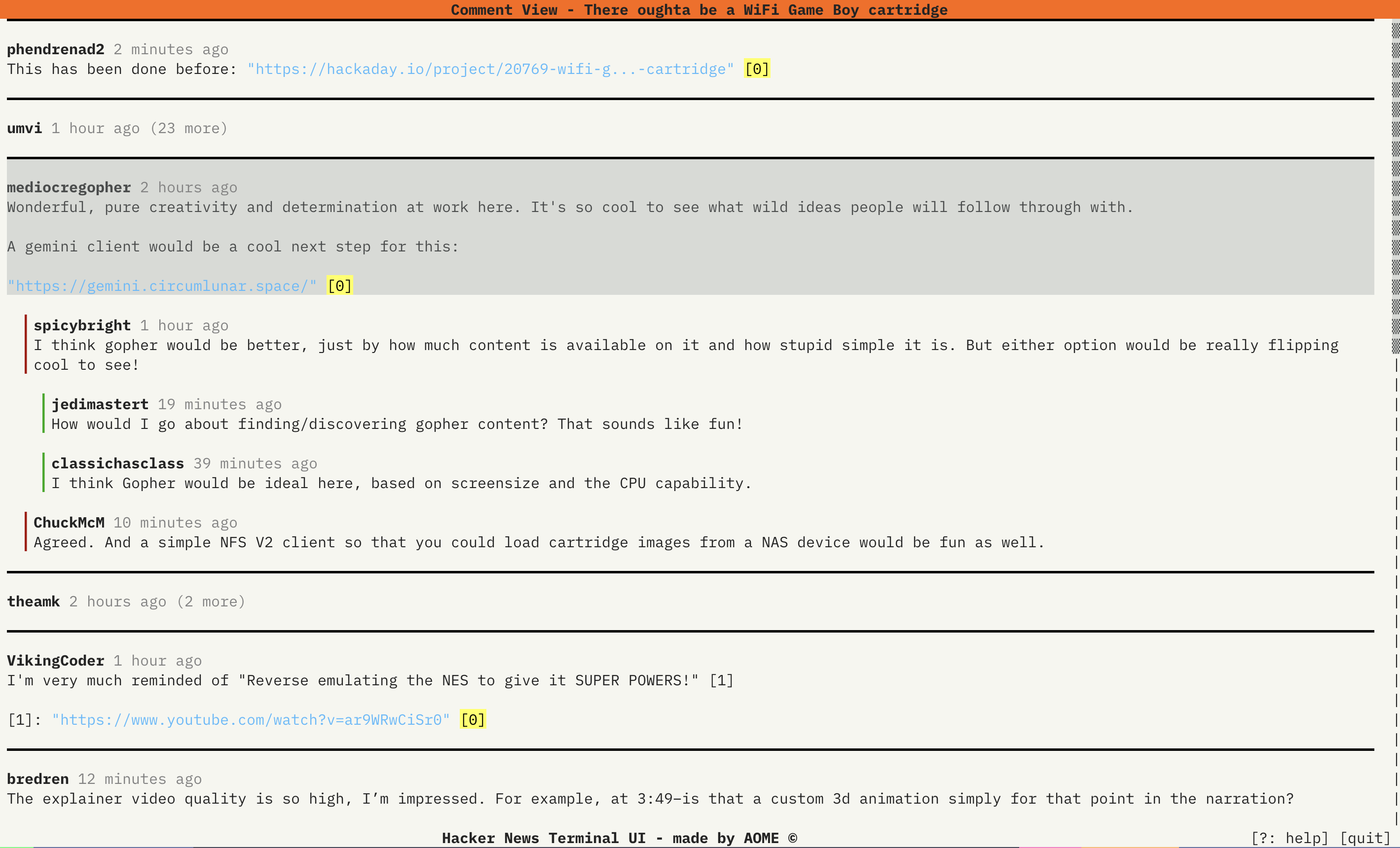Image resolution: width=1400 pixels, height=848 pixels.
Task: Select jedimastert's nested reply
Action: 397,424
